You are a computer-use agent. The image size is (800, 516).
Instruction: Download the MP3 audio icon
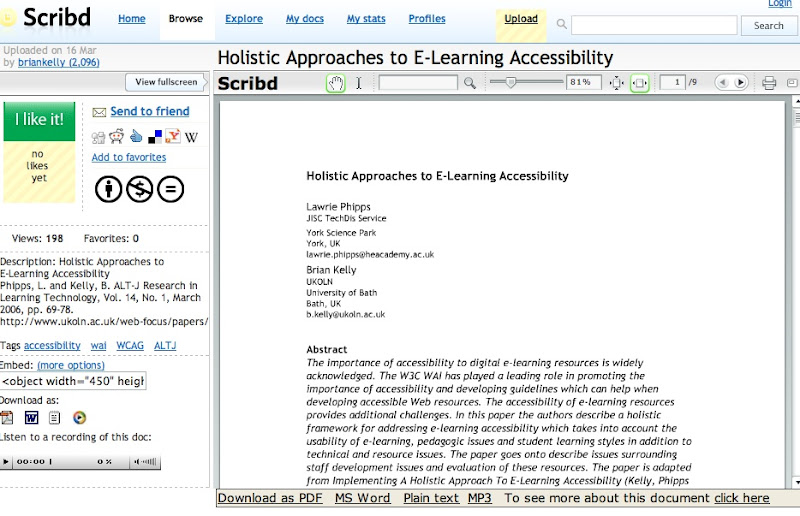(x=79, y=417)
